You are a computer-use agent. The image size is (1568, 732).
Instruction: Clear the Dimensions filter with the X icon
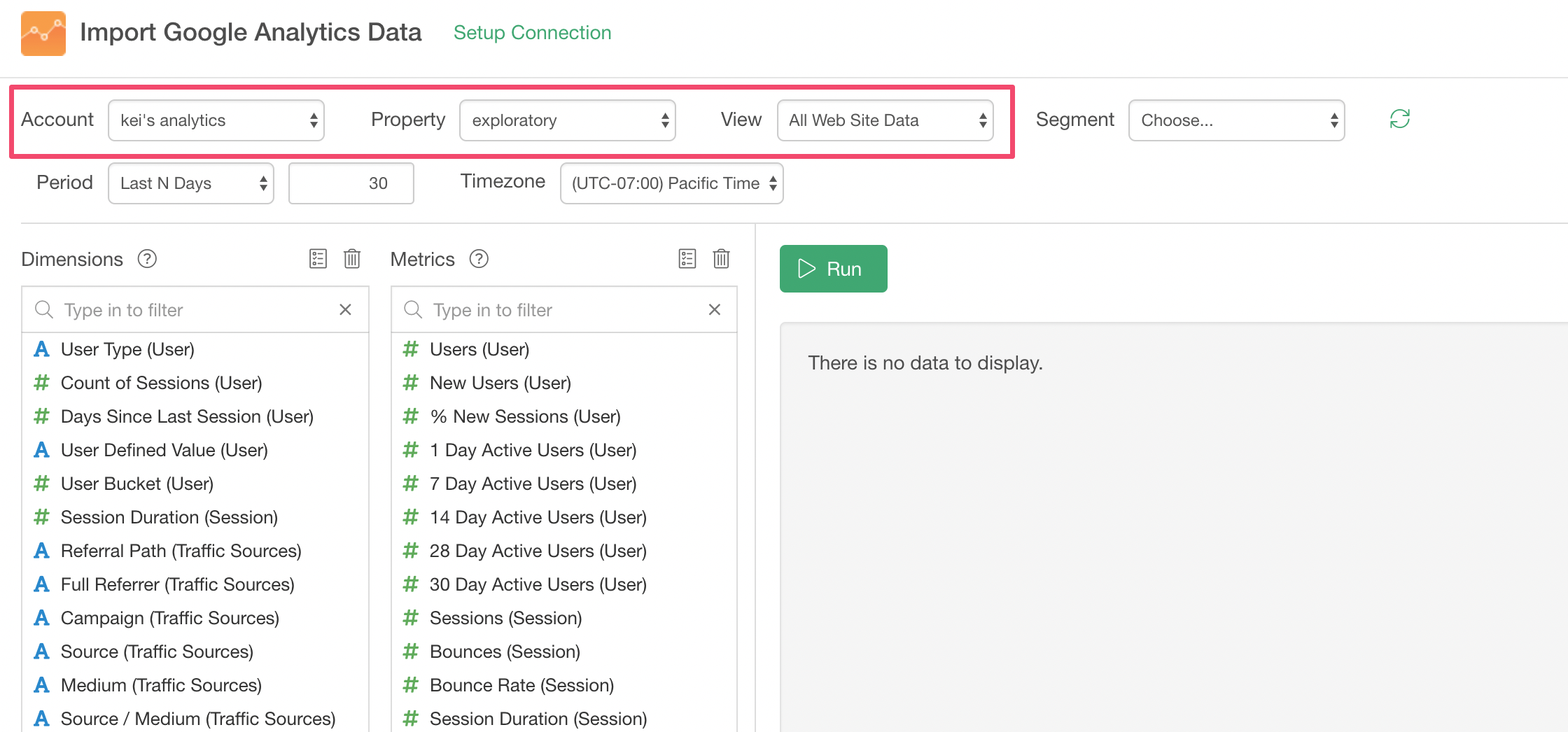pos(345,309)
